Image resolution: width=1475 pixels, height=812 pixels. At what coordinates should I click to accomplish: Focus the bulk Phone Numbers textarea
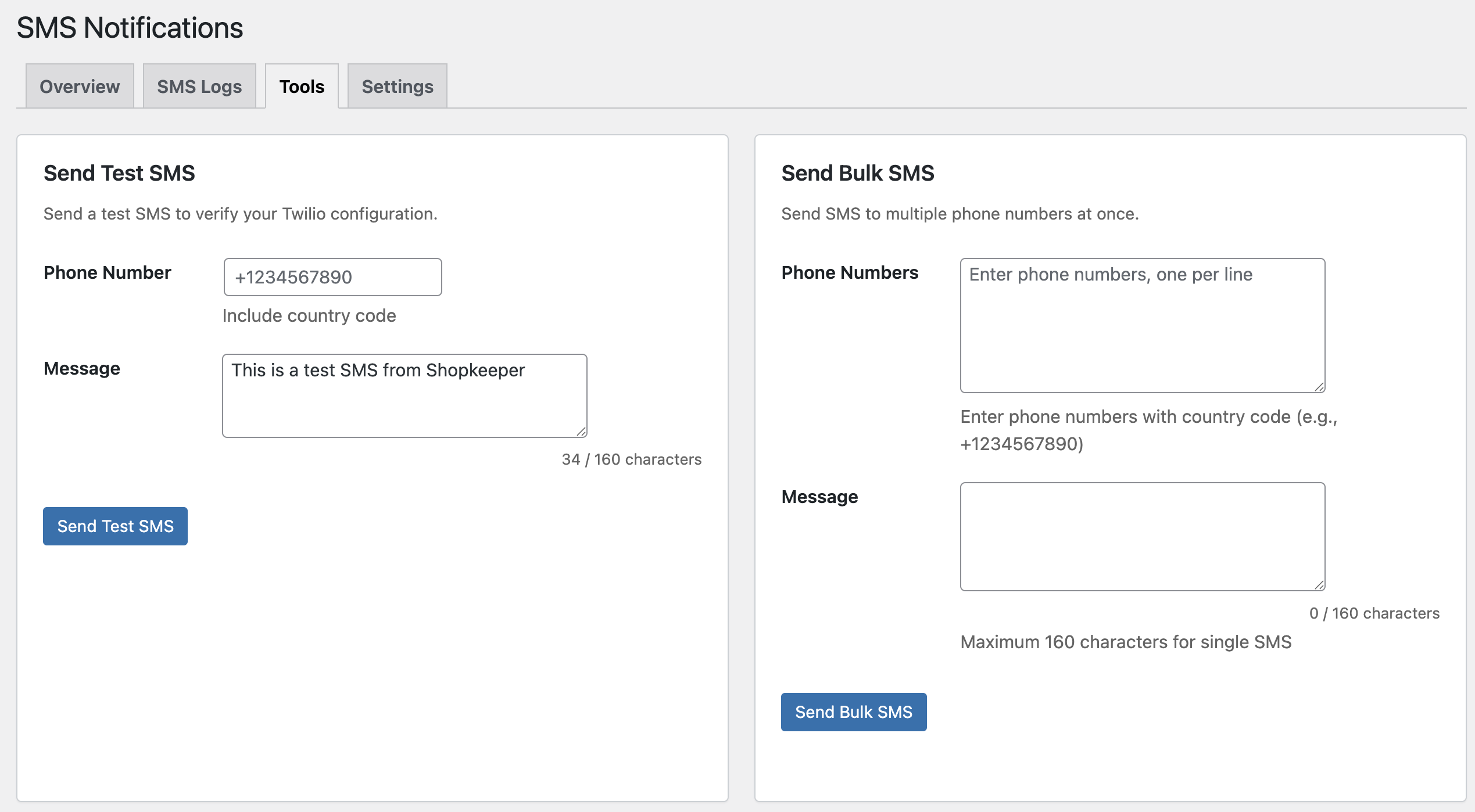1142,325
